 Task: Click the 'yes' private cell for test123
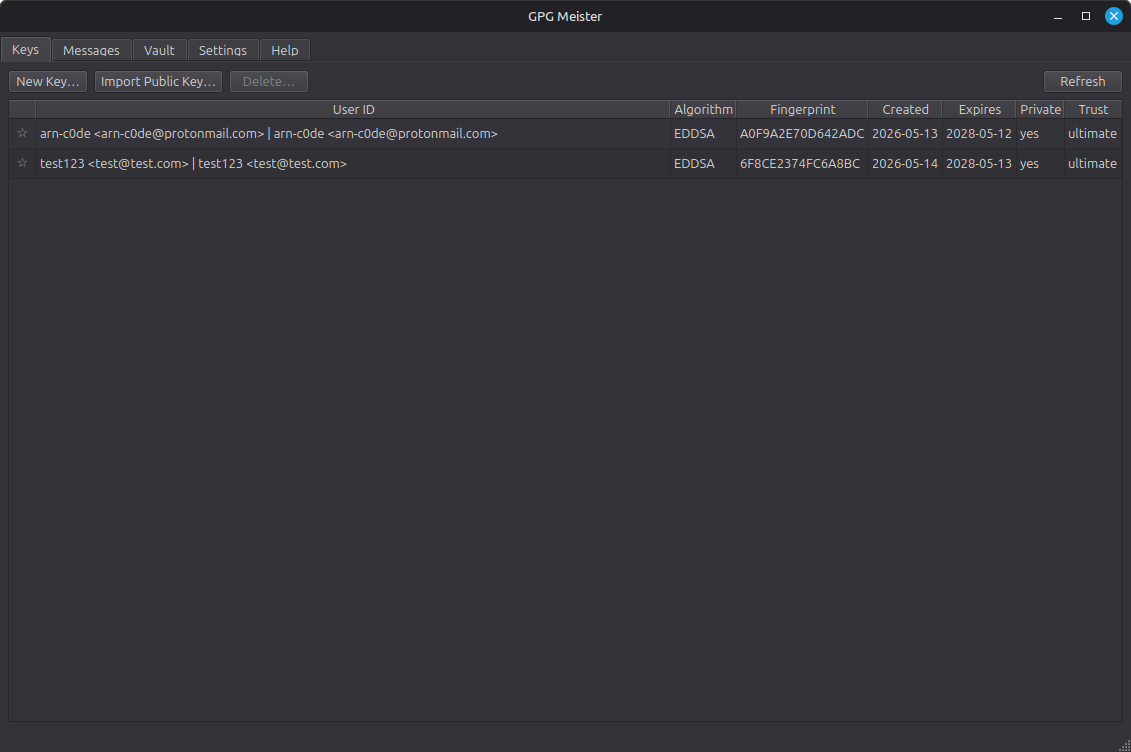point(1040,164)
